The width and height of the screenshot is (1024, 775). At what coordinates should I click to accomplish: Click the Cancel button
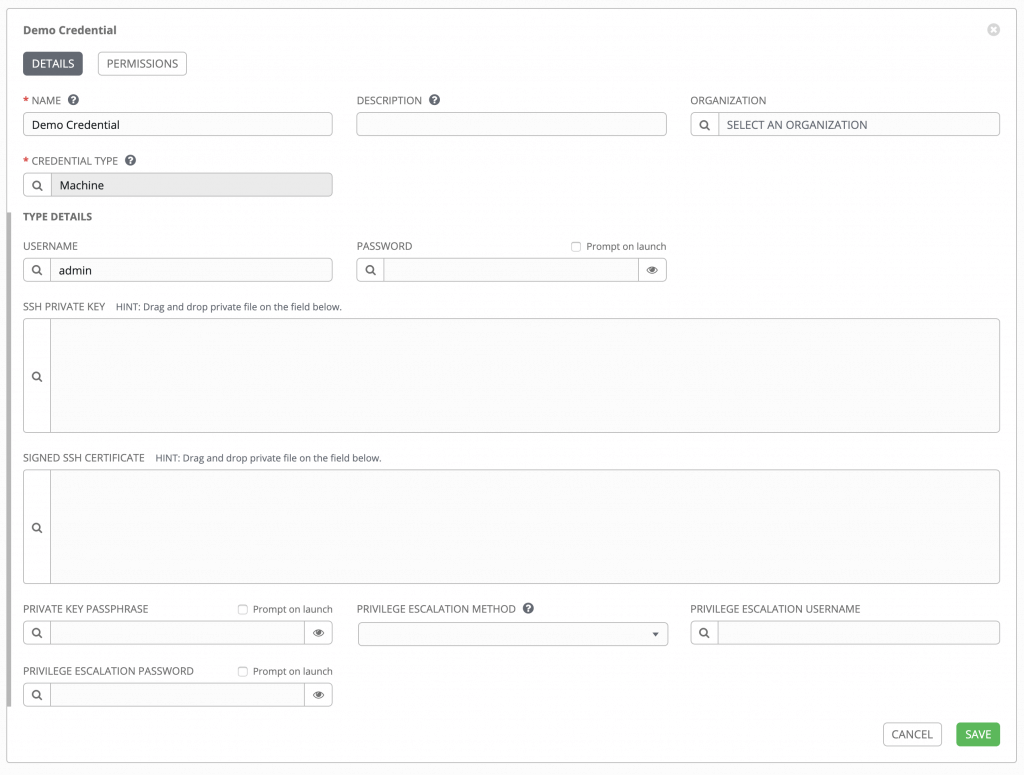(x=912, y=734)
